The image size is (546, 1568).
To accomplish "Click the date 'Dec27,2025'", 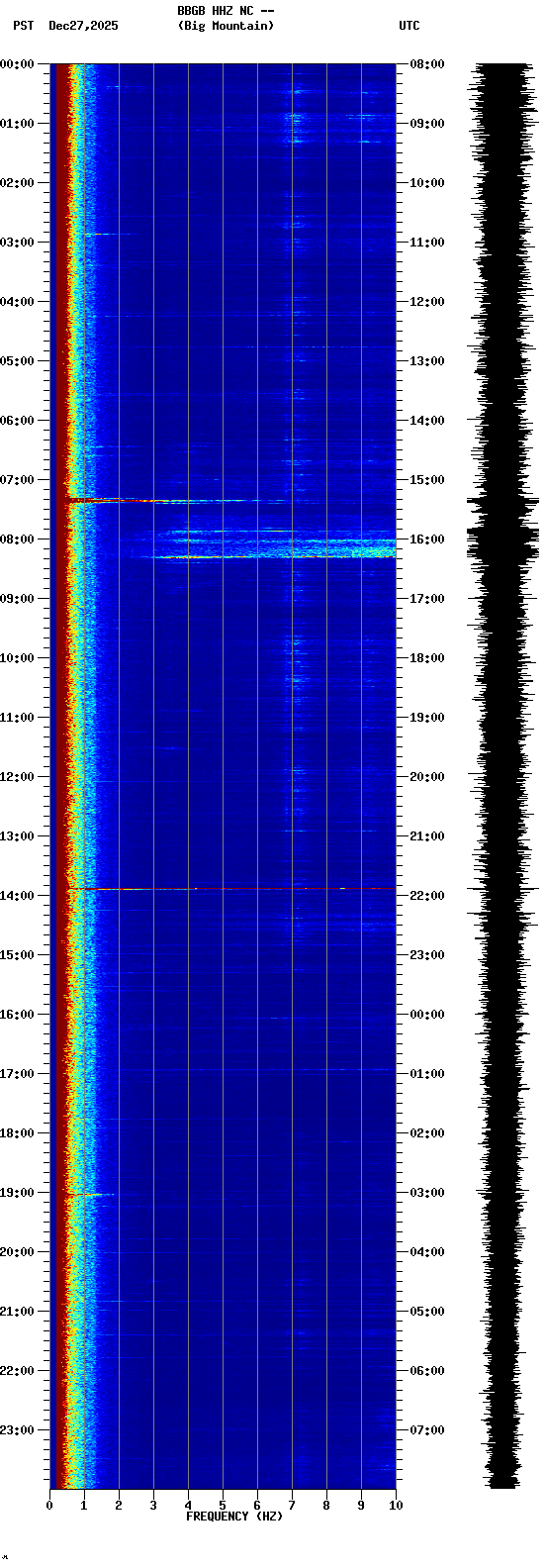I will coord(83,26).
